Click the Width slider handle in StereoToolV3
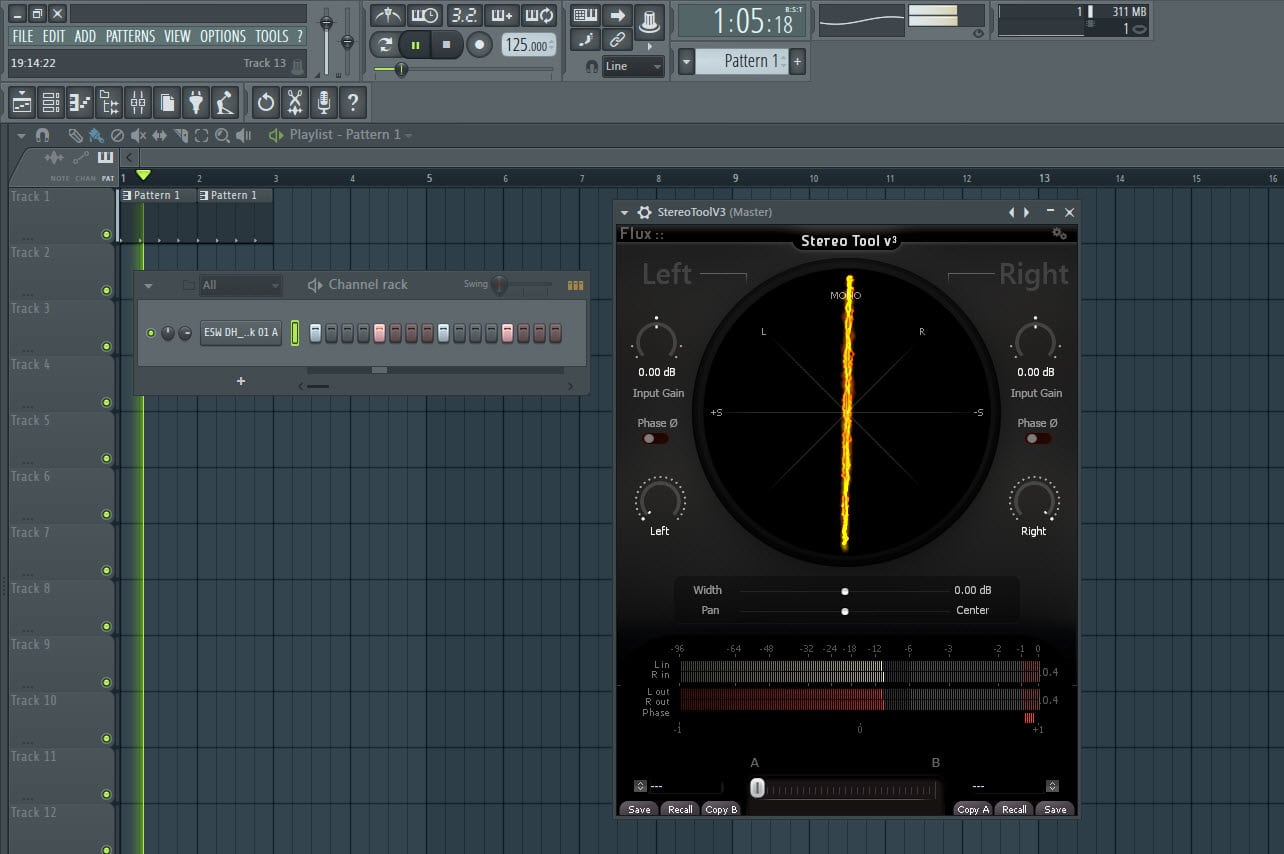This screenshot has height=854, width=1284. click(x=845, y=590)
